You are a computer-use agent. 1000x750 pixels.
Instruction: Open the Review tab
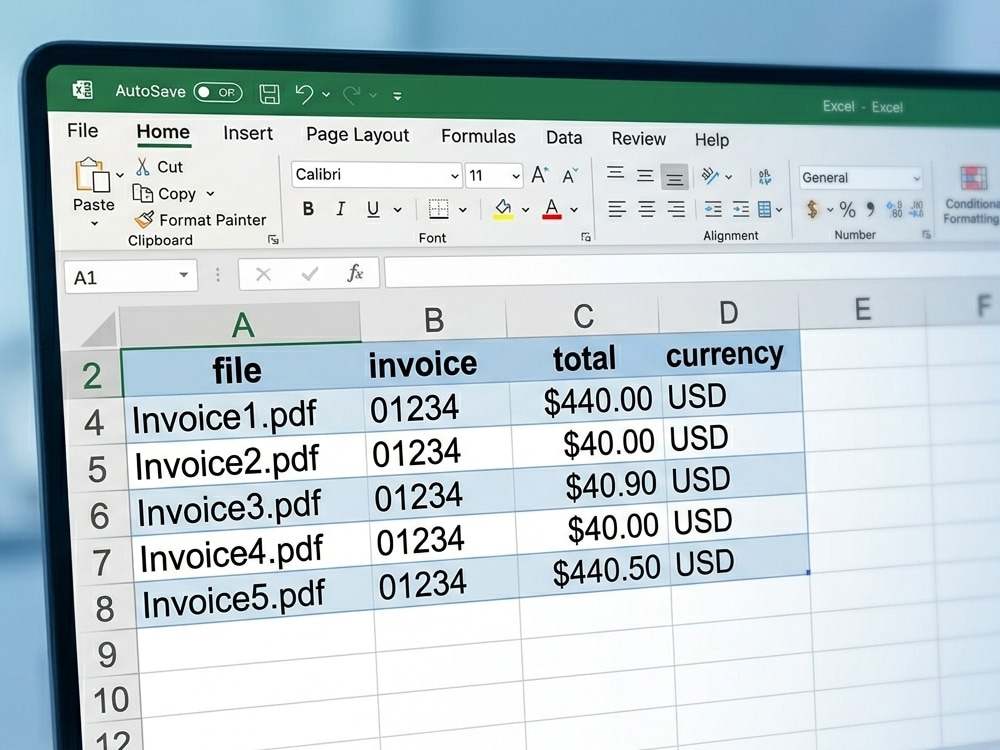click(638, 139)
